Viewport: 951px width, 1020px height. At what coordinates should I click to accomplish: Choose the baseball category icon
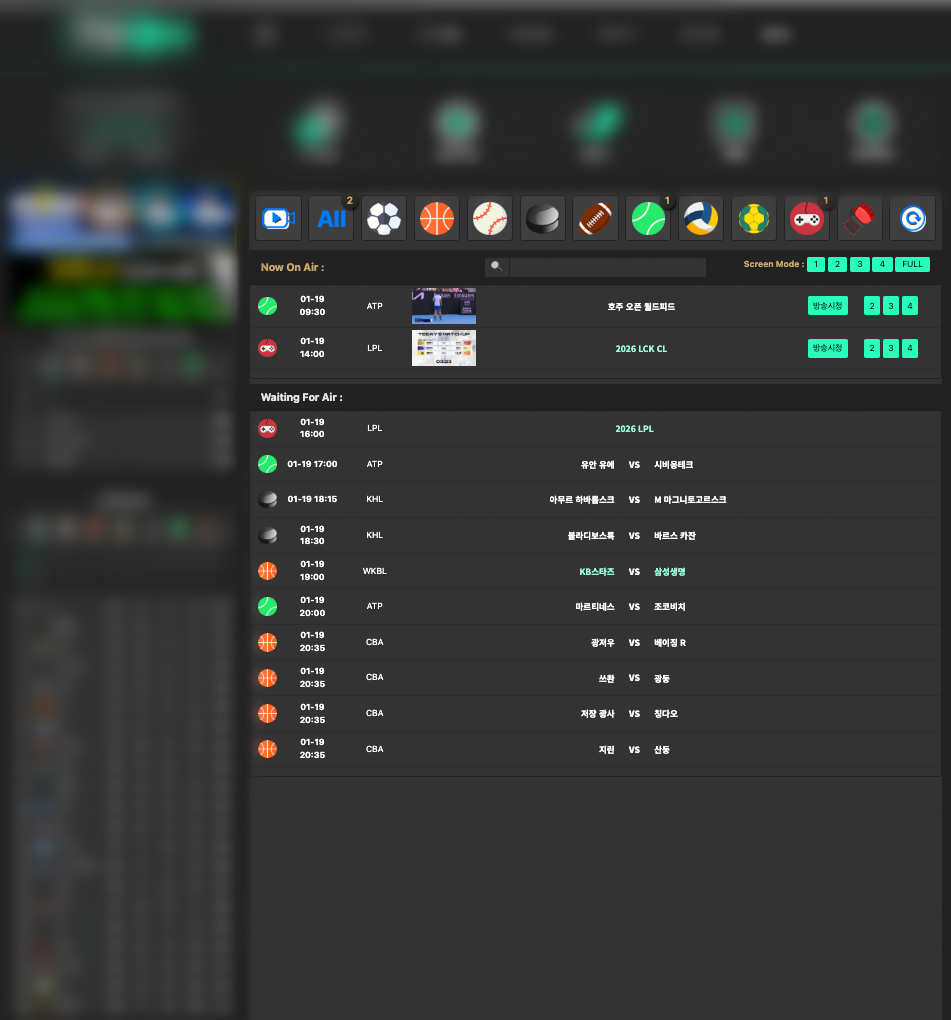point(490,218)
